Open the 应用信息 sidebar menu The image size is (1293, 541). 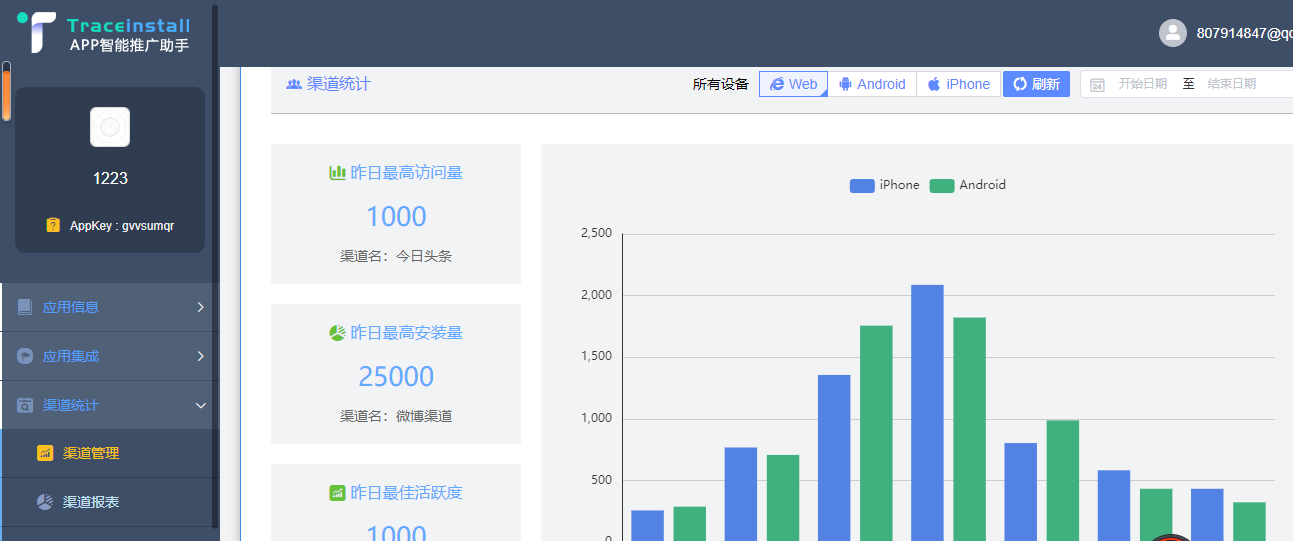tap(110, 307)
